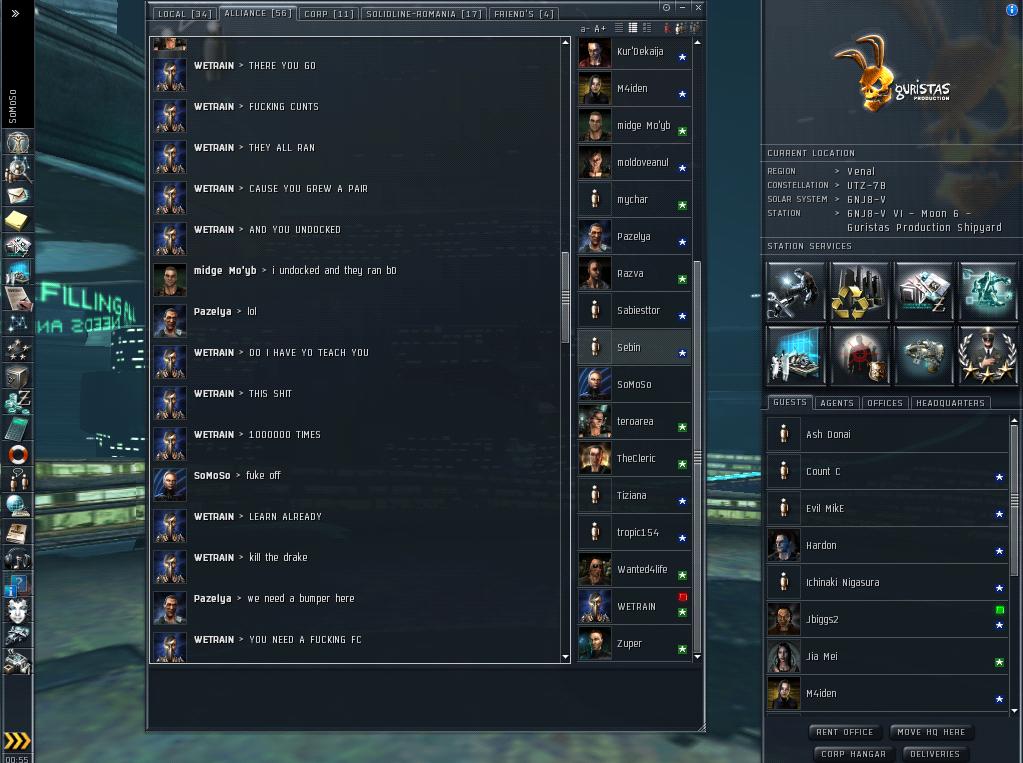Open the Notepad yellow note icon

click(x=18, y=221)
